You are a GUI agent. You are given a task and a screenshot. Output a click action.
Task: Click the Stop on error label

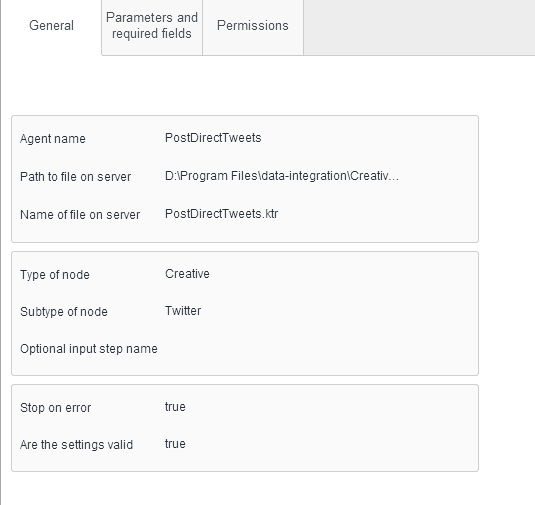point(55,408)
